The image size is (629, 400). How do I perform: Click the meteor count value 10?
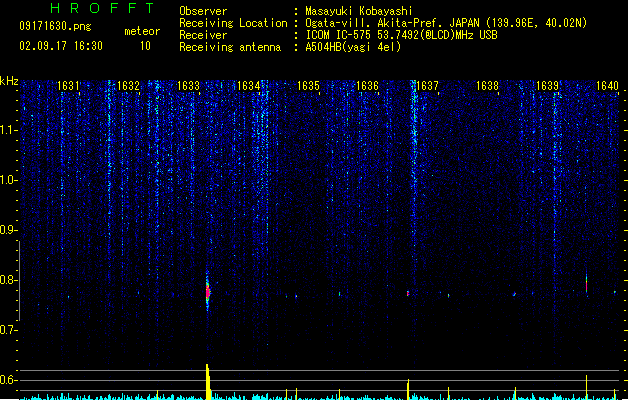pyautogui.click(x=145, y=46)
